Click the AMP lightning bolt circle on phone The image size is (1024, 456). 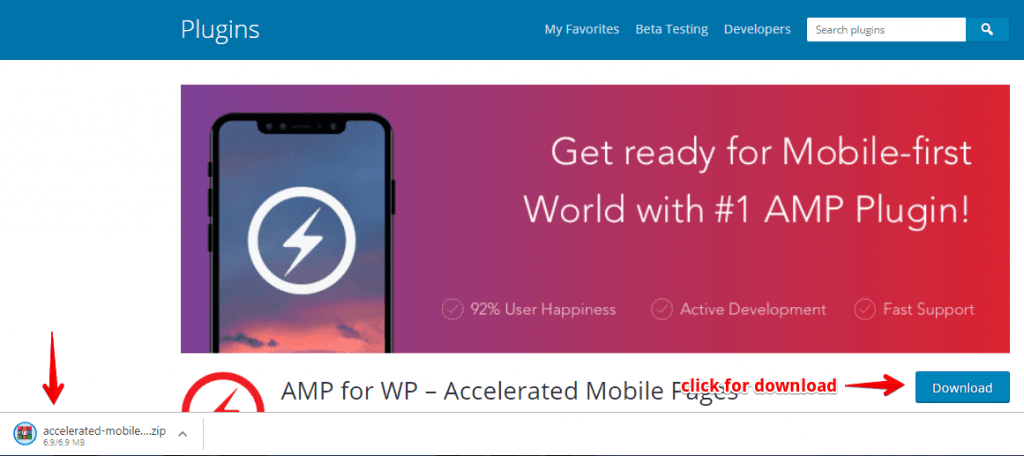[x=302, y=241]
